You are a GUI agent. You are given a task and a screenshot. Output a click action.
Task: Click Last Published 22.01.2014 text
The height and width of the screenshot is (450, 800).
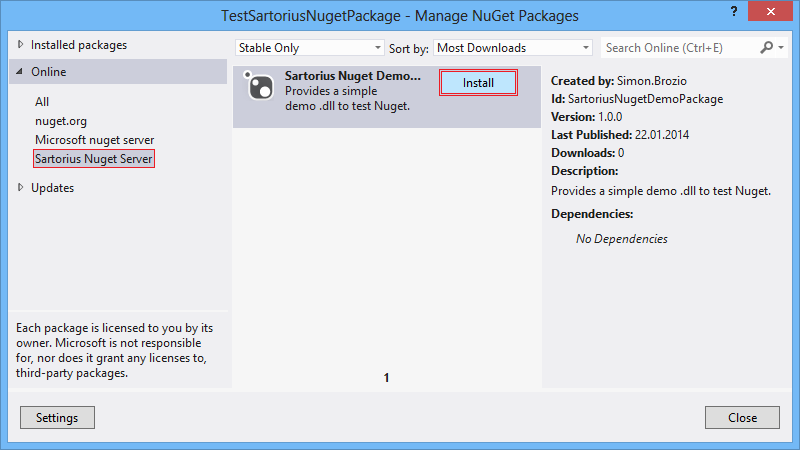click(620, 135)
